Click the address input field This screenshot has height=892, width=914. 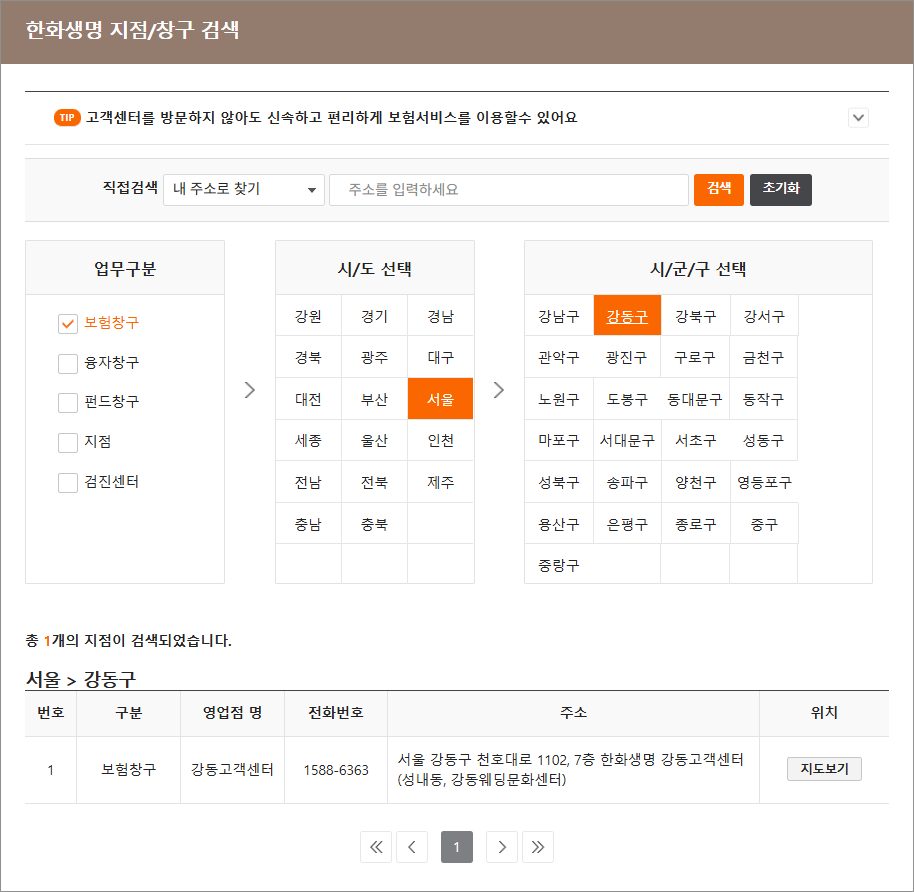pyautogui.click(x=508, y=189)
